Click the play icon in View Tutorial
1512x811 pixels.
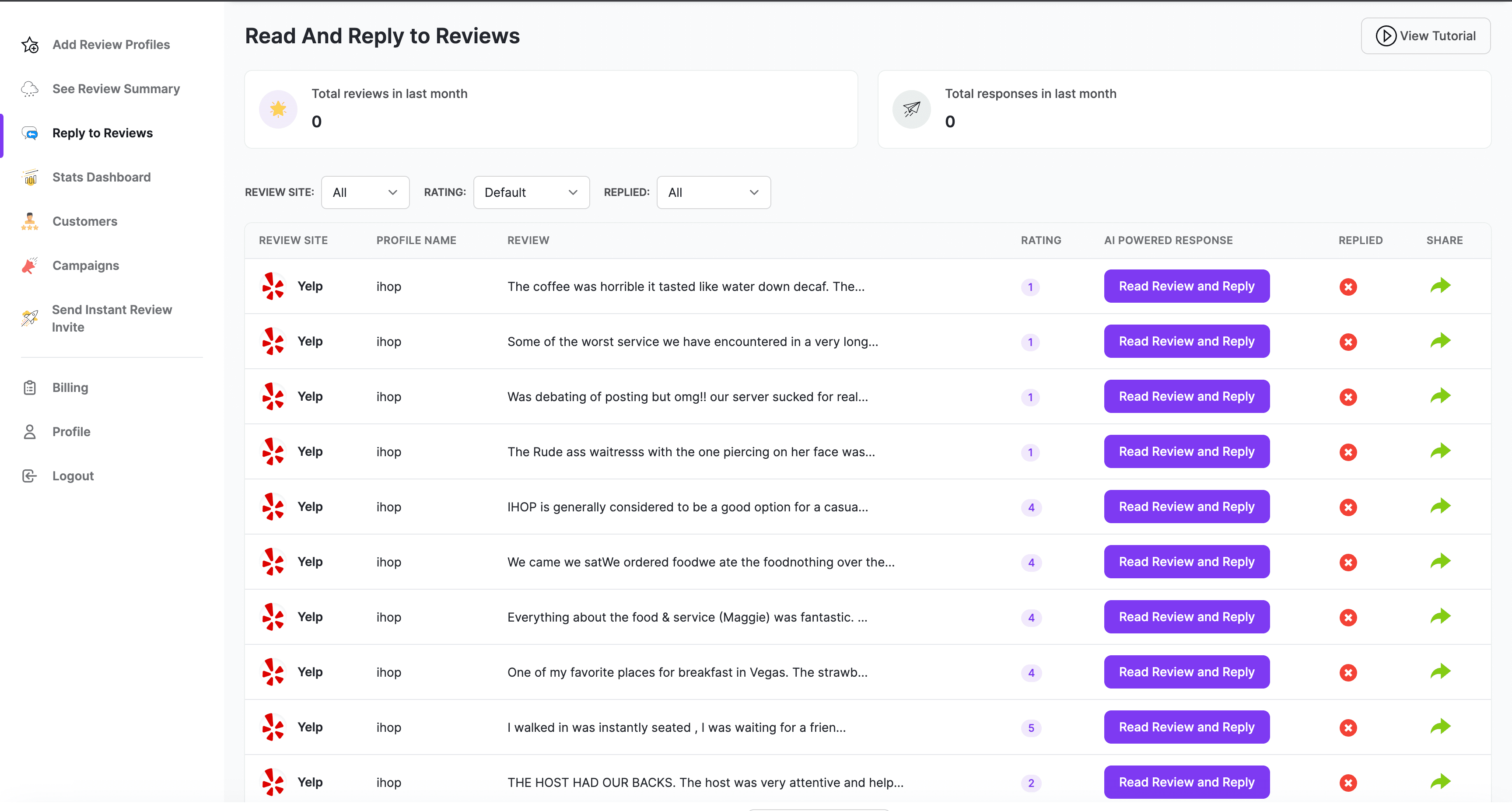pos(1386,36)
